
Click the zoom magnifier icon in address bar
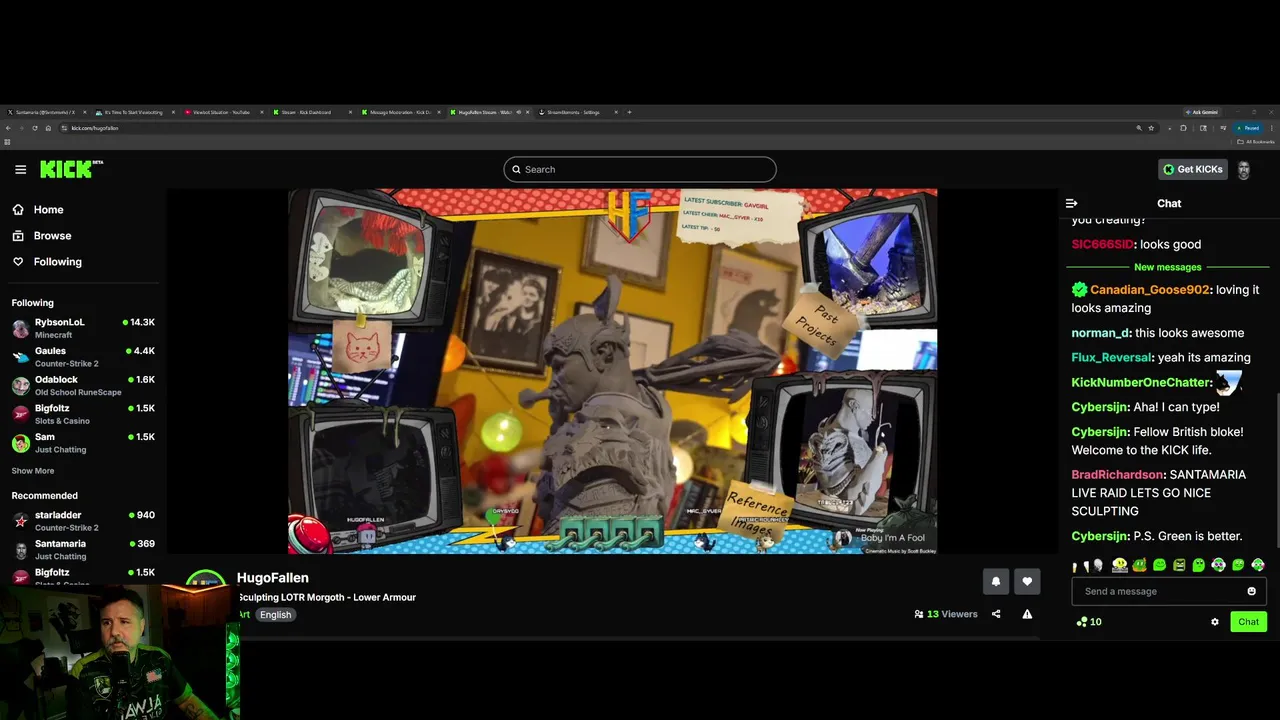[x=1138, y=128]
